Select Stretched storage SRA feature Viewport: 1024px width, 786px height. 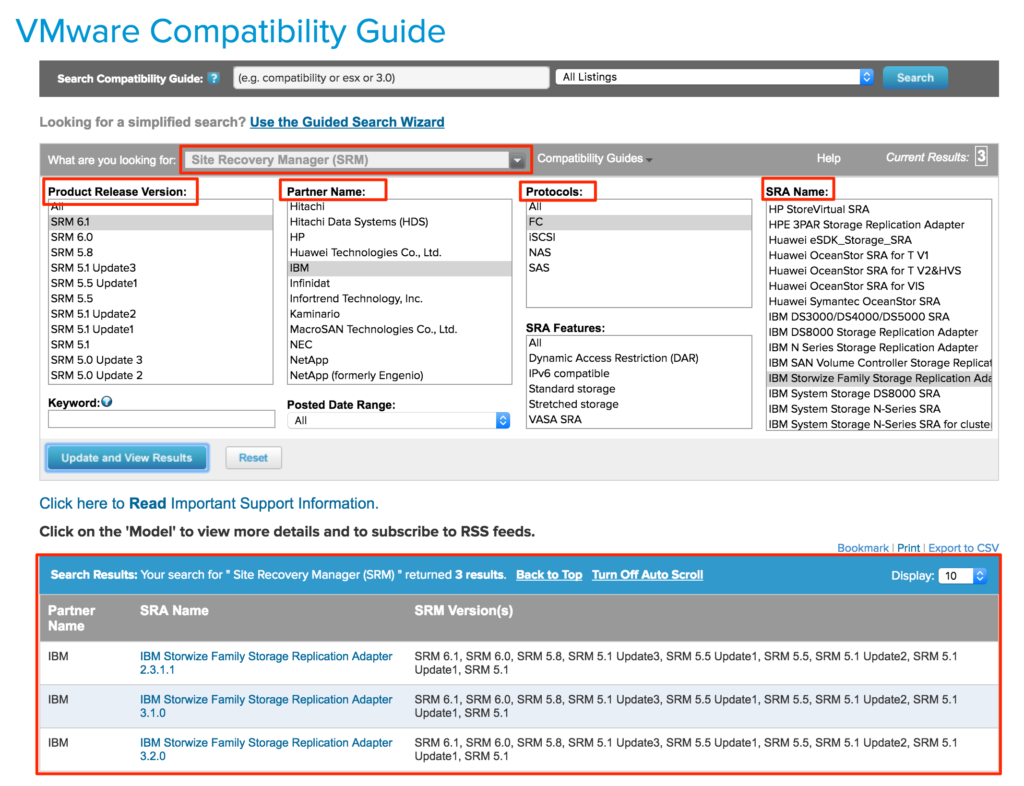coord(639,404)
